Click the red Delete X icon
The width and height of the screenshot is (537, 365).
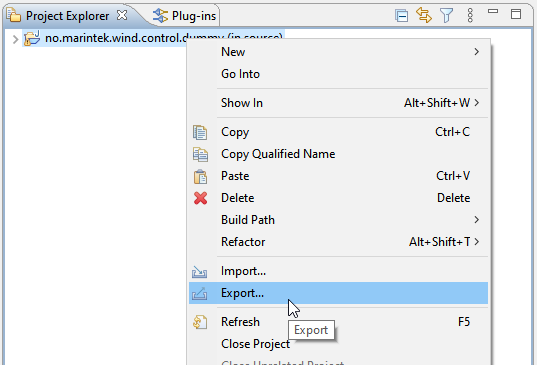[x=200, y=198]
